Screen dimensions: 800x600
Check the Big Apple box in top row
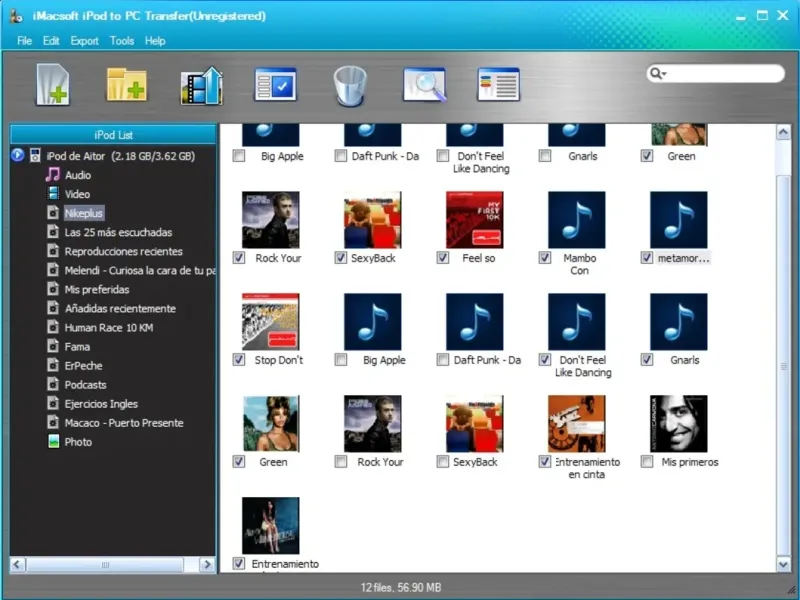(239, 156)
